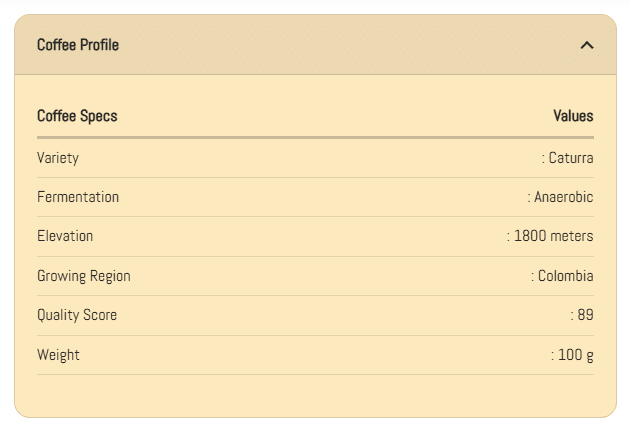This screenshot has width=630, height=430.
Task: Select the Quality Score label
Action: click(x=77, y=315)
